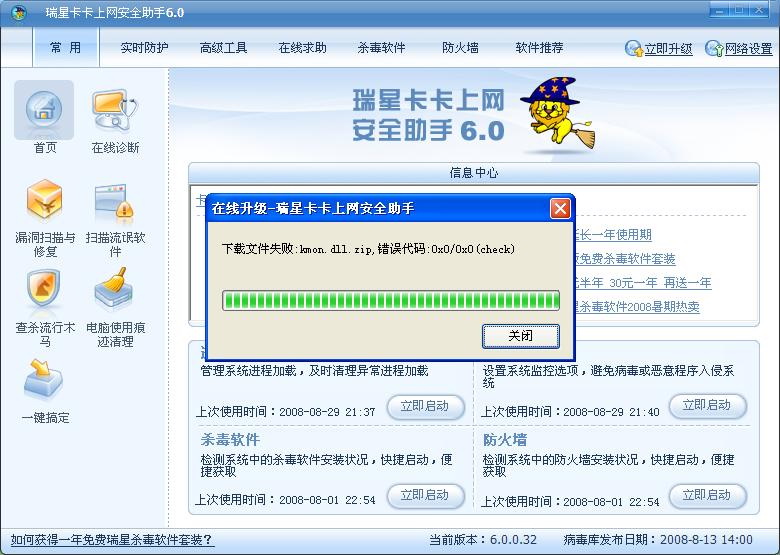Click 立即启动 for process management

tap(425, 406)
